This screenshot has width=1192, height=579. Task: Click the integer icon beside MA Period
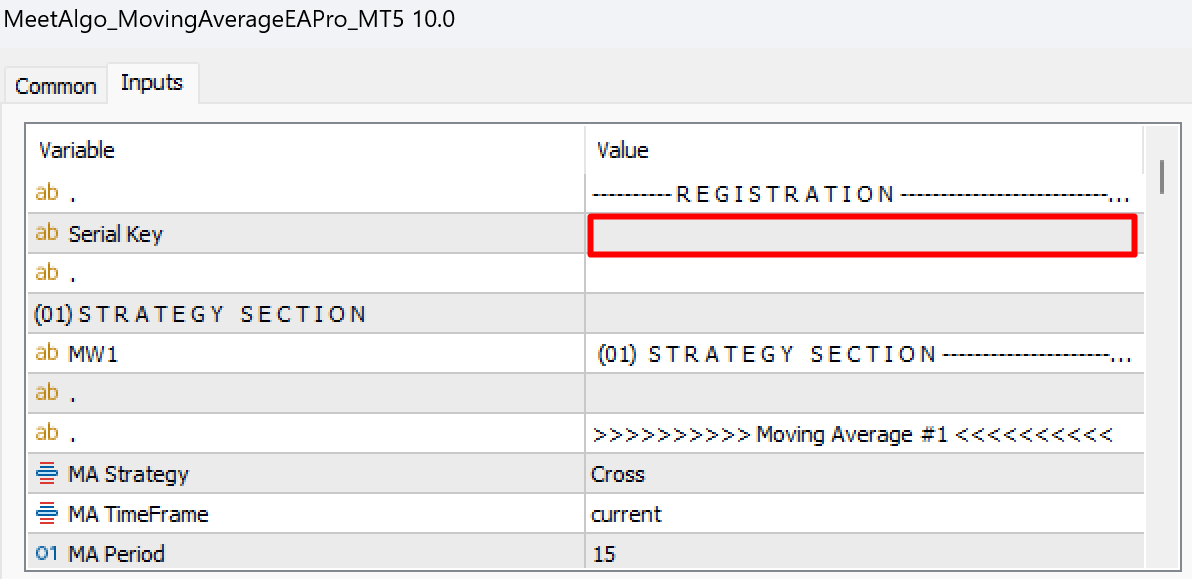point(46,554)
